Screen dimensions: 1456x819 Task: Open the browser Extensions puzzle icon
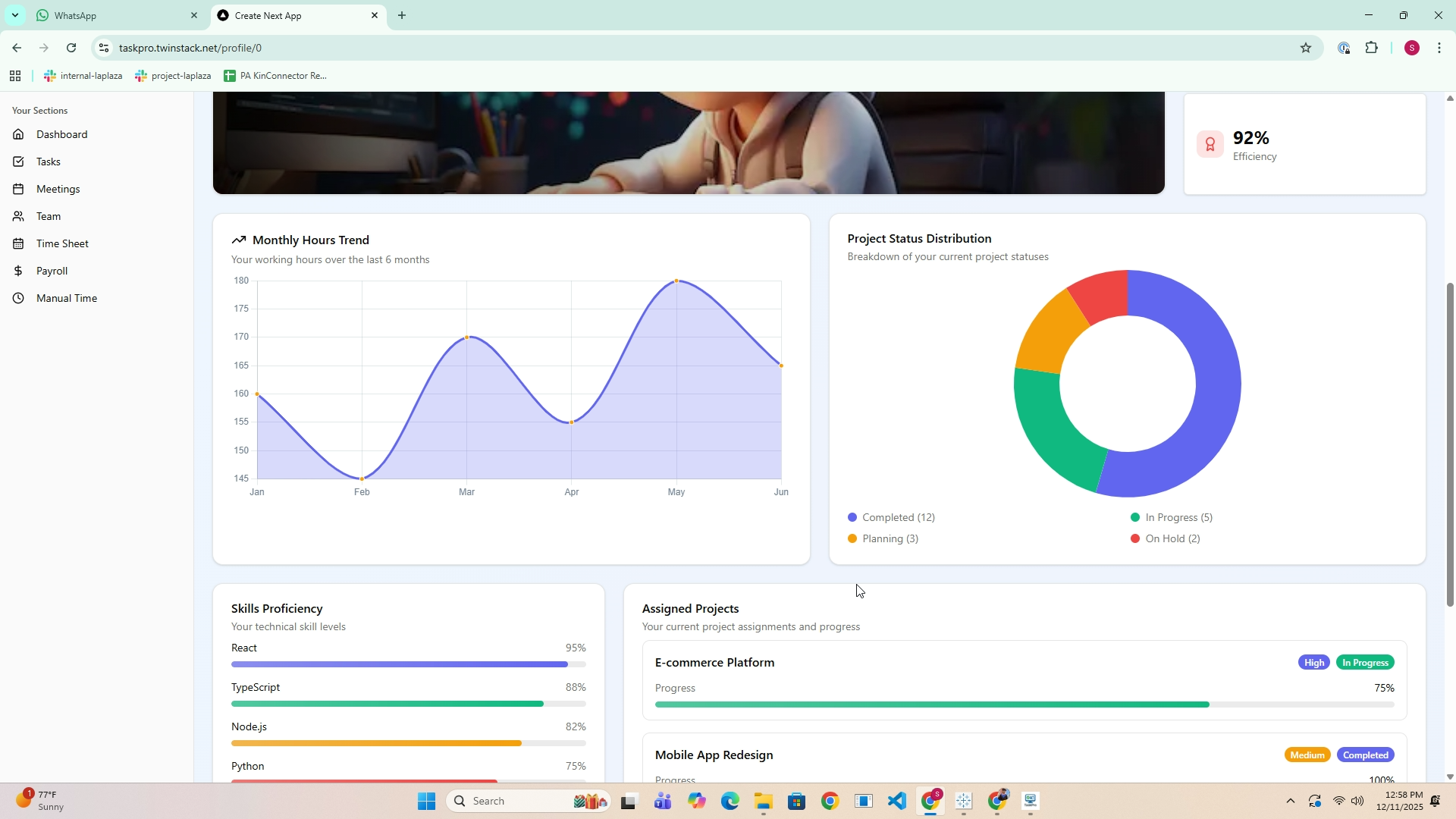pyautogui.click(x=1371, y=48)
